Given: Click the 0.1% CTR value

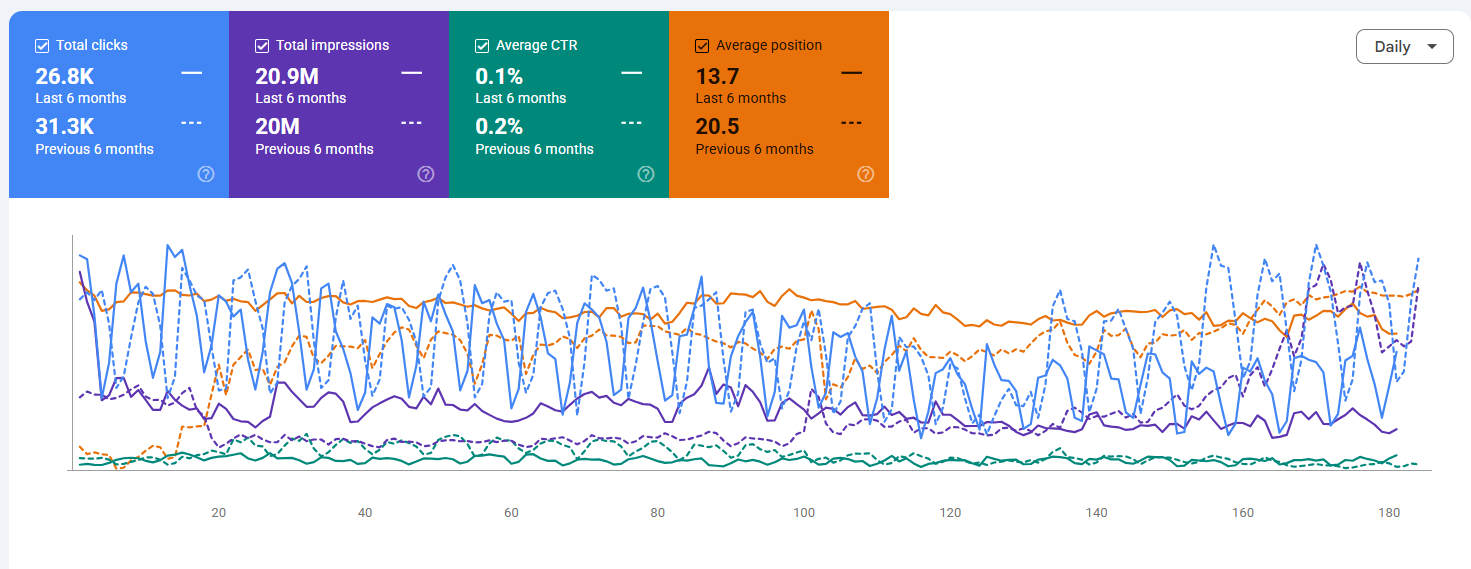Looking at the screenshot, I should (499, 77).
